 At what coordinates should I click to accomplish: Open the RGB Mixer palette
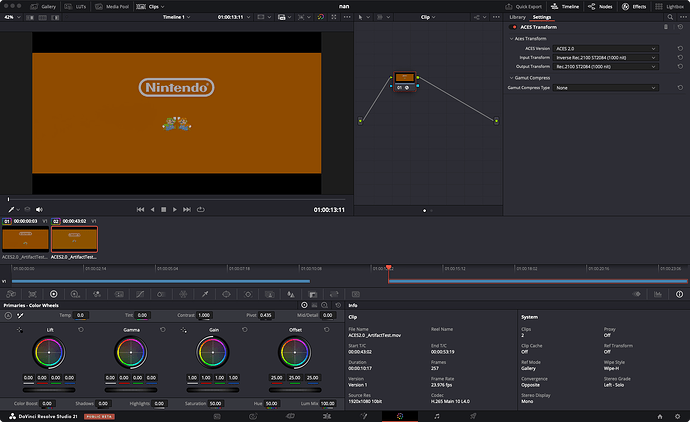point(97,294)
